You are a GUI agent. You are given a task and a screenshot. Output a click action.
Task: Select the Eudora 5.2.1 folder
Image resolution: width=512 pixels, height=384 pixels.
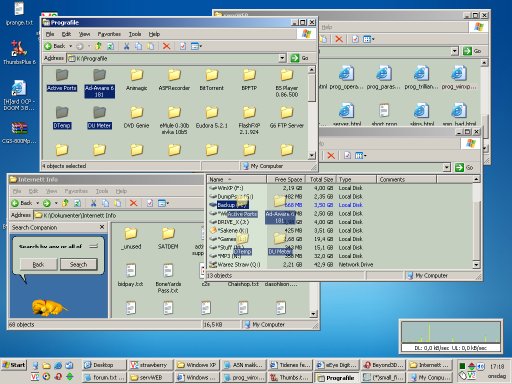click(x=212, y=117)
